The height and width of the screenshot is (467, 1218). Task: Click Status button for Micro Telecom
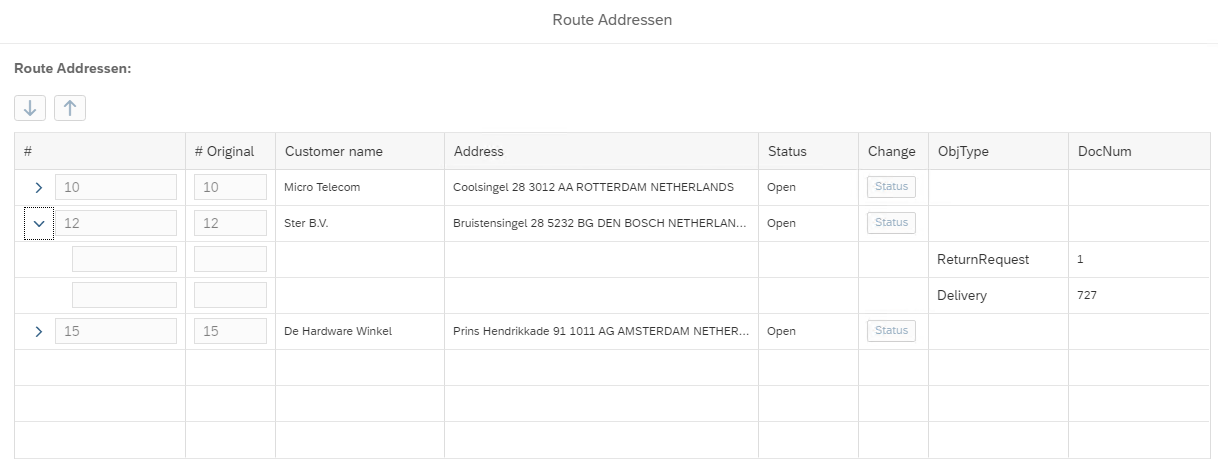(x=891, y=187)
